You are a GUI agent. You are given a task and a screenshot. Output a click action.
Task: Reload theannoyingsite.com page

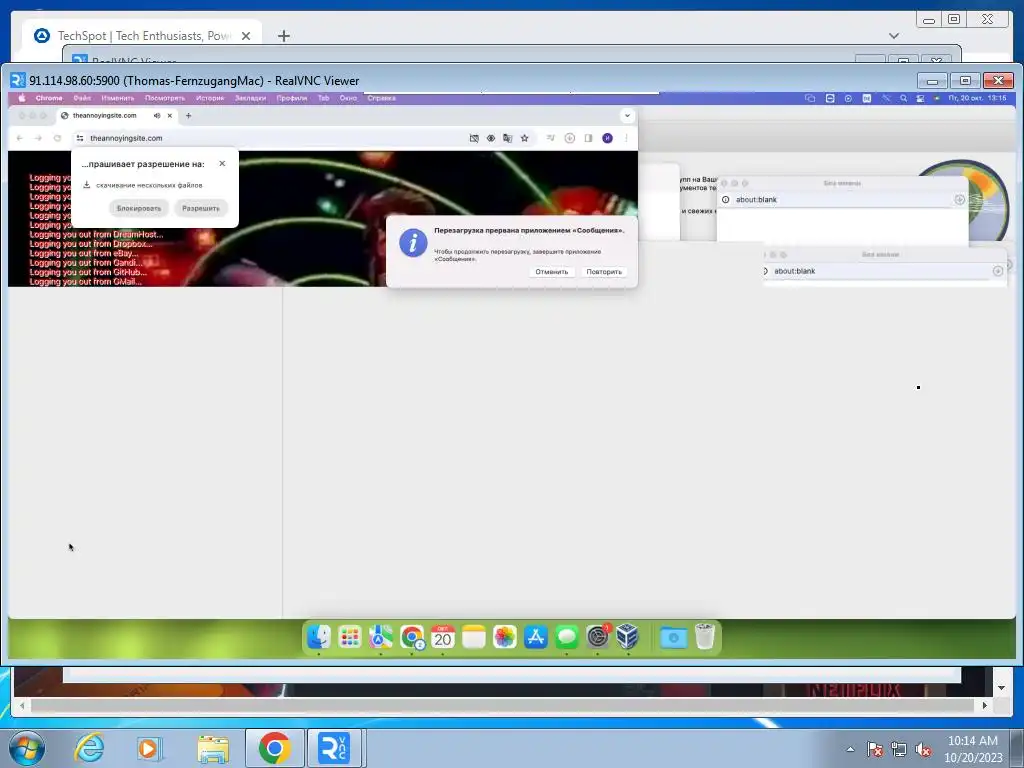[x=57, y=138]
